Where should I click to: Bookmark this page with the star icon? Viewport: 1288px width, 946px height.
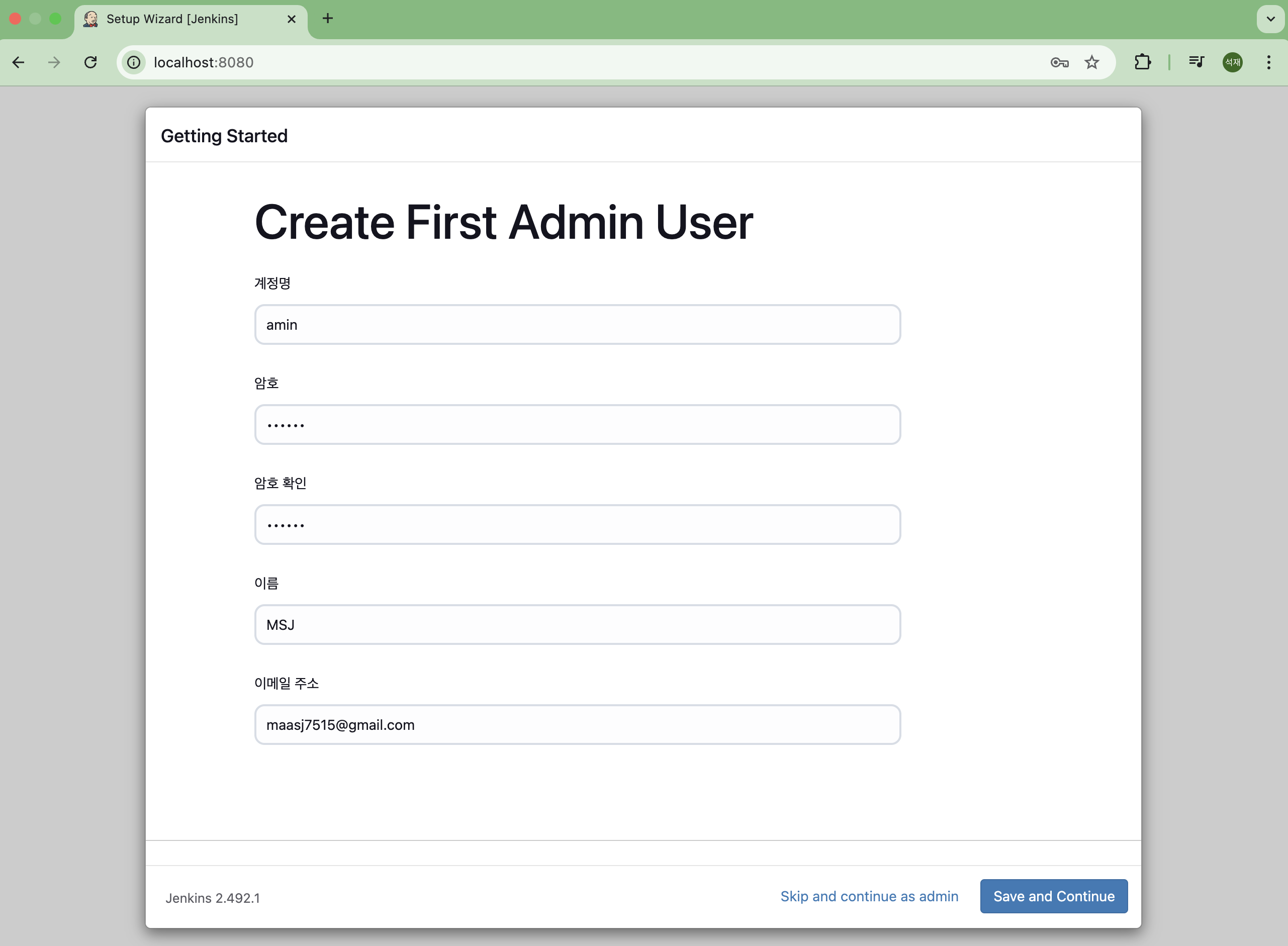tap(1091, 62)
